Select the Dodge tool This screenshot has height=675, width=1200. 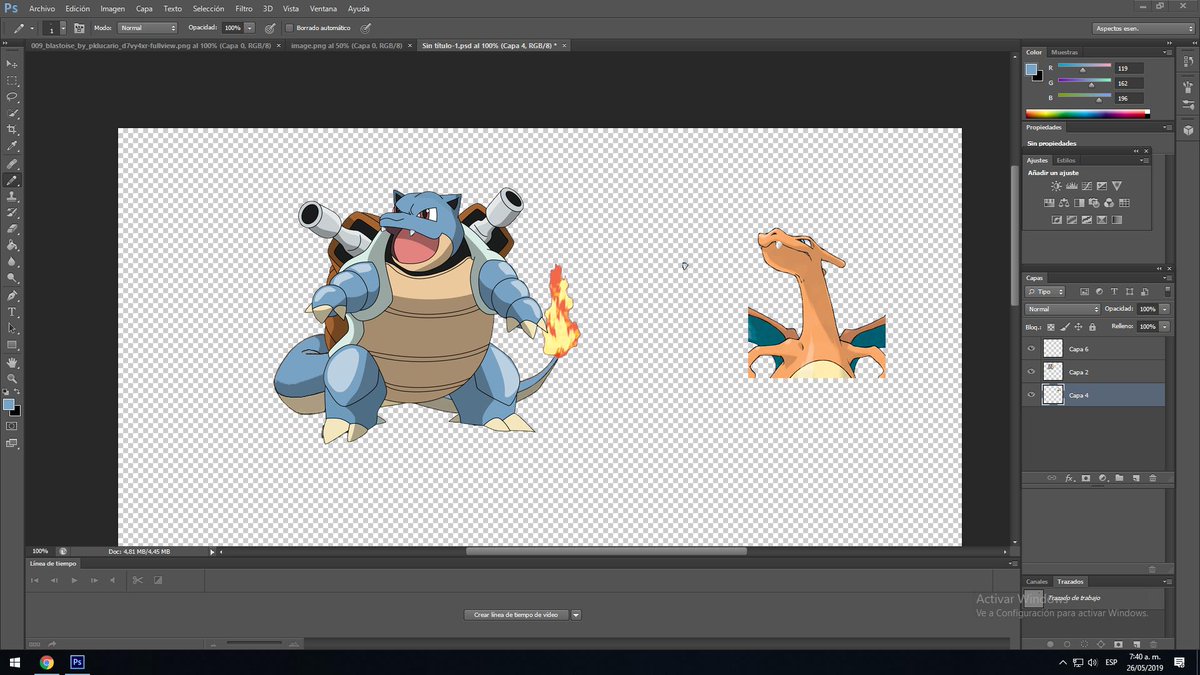click(12, 278)
